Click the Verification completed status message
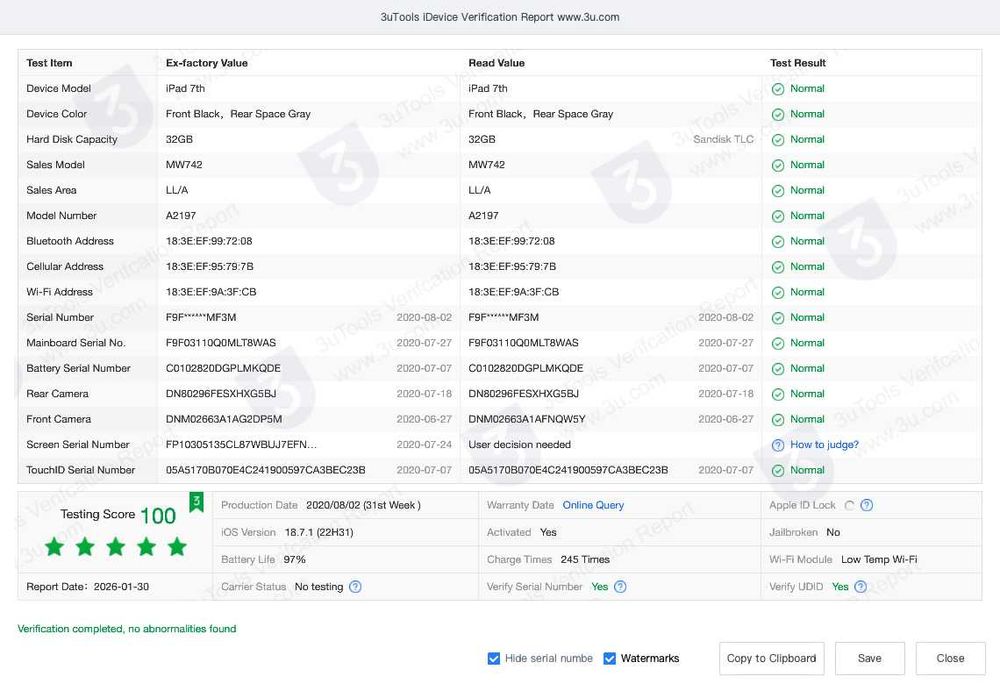Image resolution: width=1000 pixels, height=689 pixels. [x=126, y=628]
